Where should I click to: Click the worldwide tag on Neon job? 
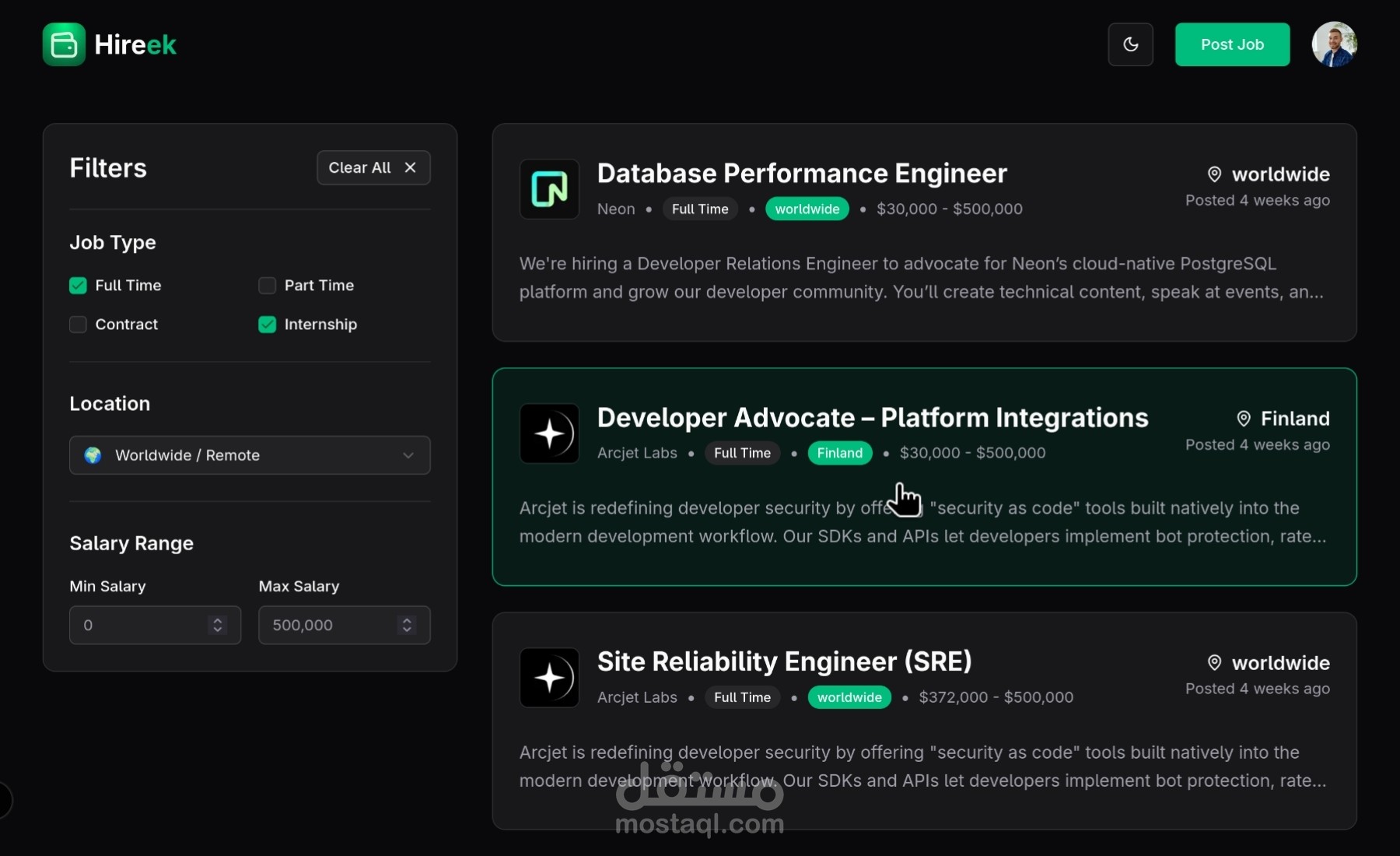pos(807,209)
